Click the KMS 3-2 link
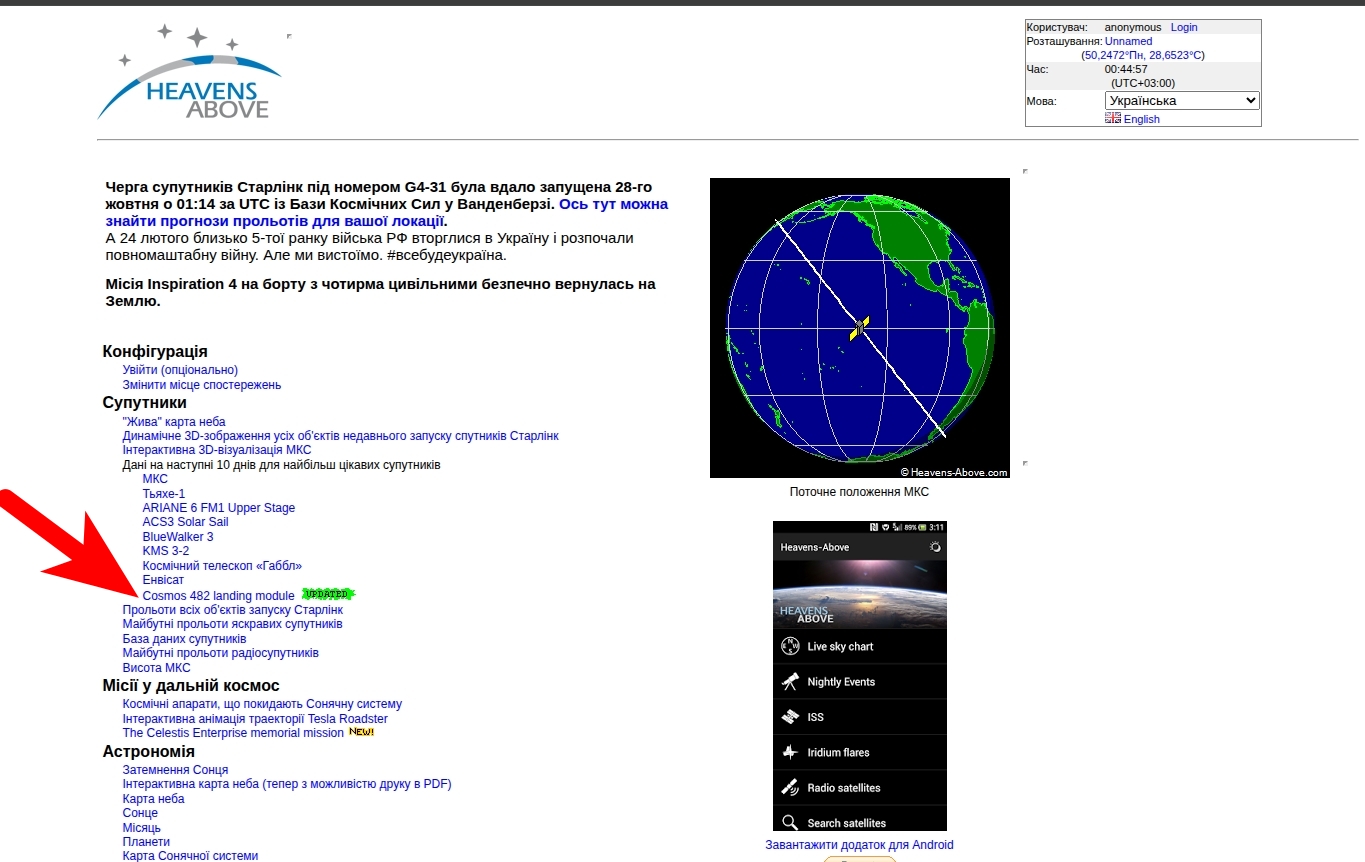Image resolution: width=1365 pixels, height=862 pixels. coord(166,551)
